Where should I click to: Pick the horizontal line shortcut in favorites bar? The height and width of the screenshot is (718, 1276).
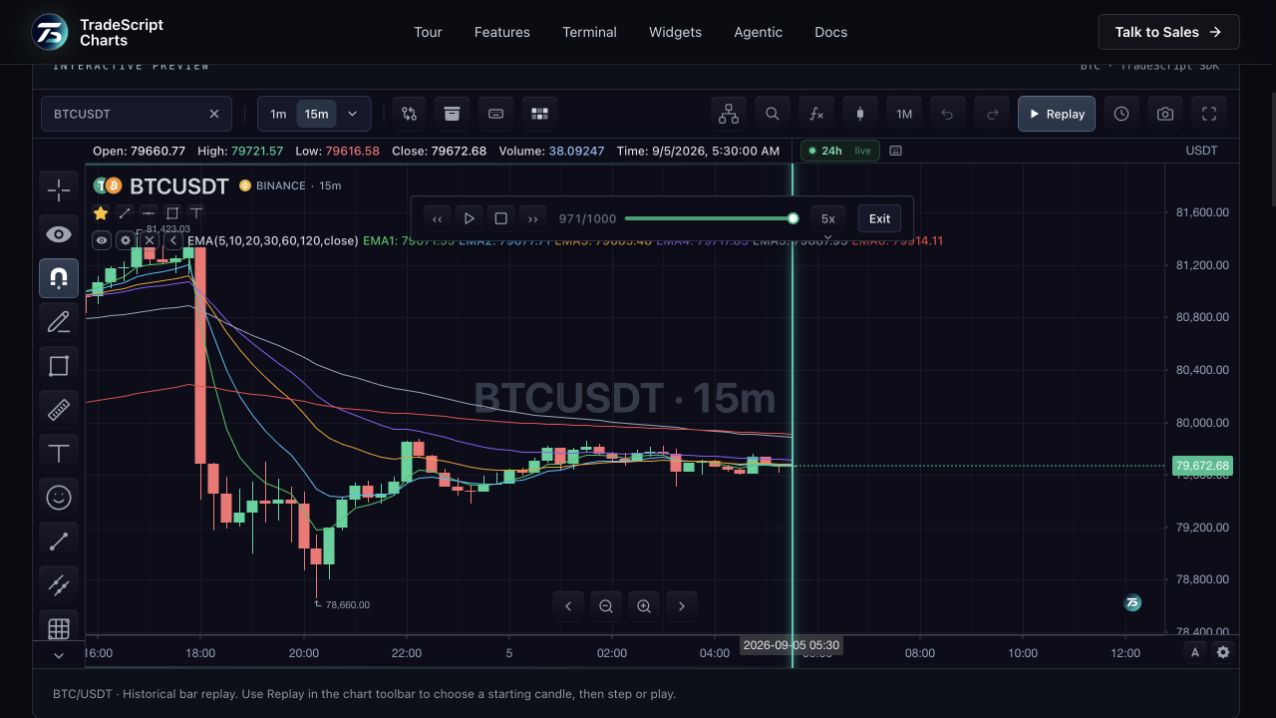point(148,213)
